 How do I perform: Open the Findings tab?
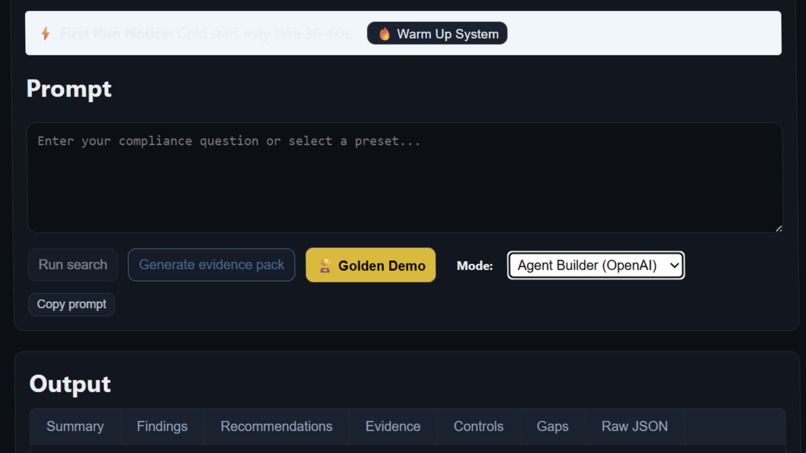click(x=162, y=426)
